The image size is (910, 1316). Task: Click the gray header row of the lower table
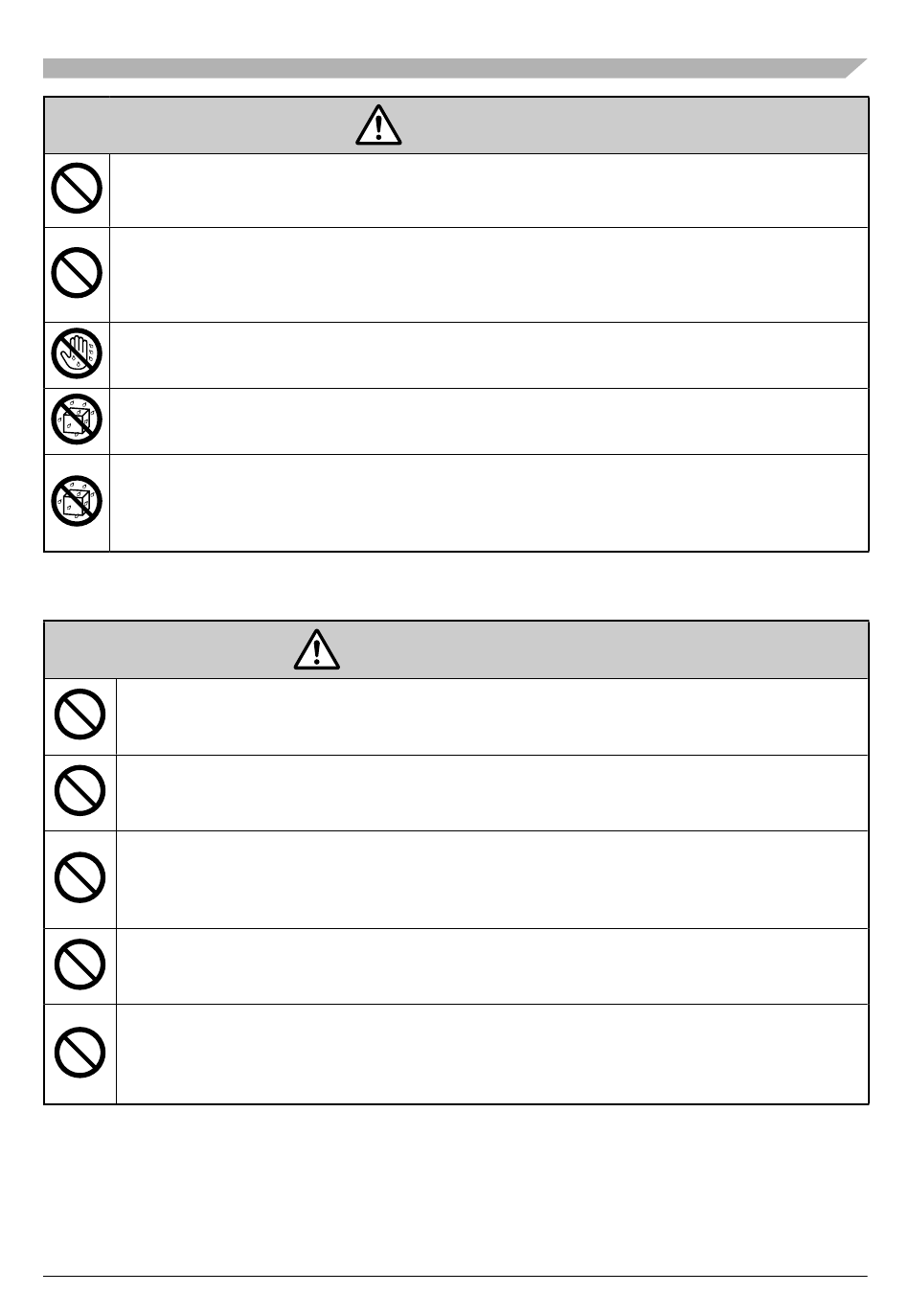point(456,650)
